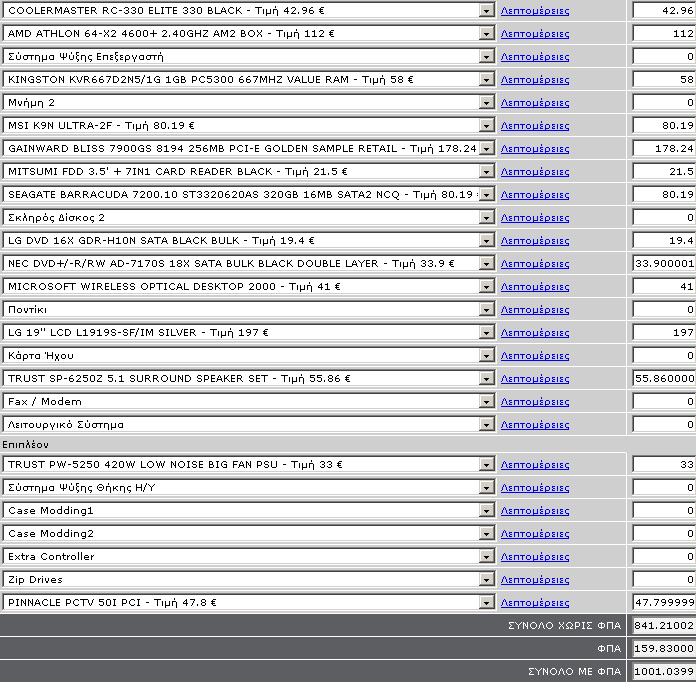
Task: Expand the Case Modding2 dropdown
Action: pos(249,534)
